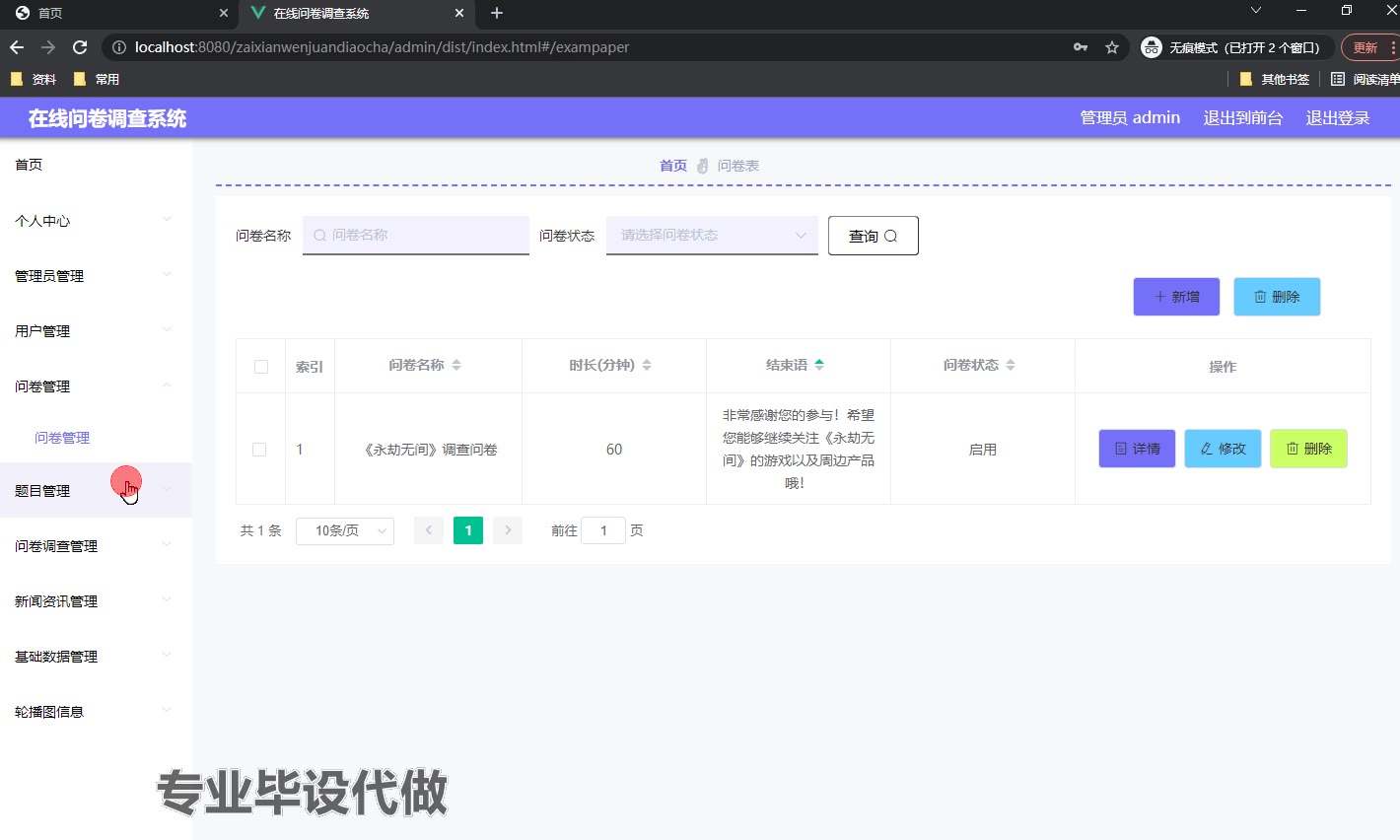Click the 首页 breadcrumb link
Viewport: 1400px width, 840px height.
point(673,166)
